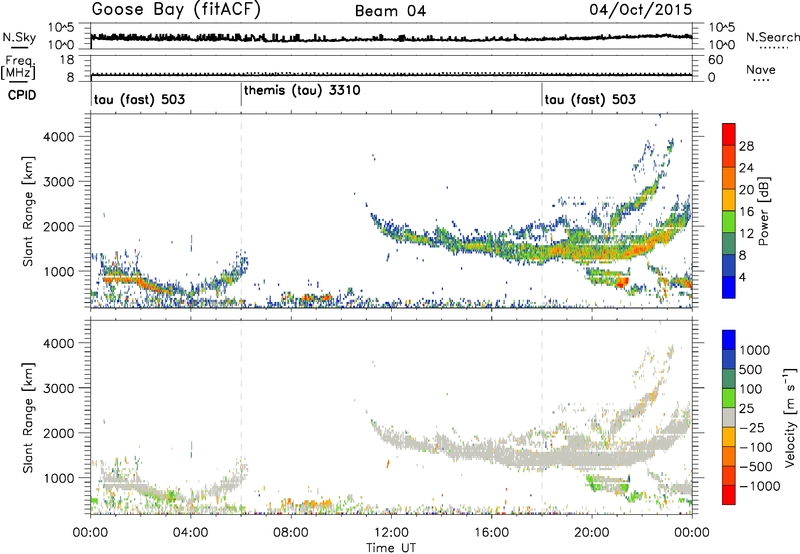Click the '16:00' time tick label
The width and height of the screenshot is (800, 554).
pyautogui.click(x=491, y=533)
